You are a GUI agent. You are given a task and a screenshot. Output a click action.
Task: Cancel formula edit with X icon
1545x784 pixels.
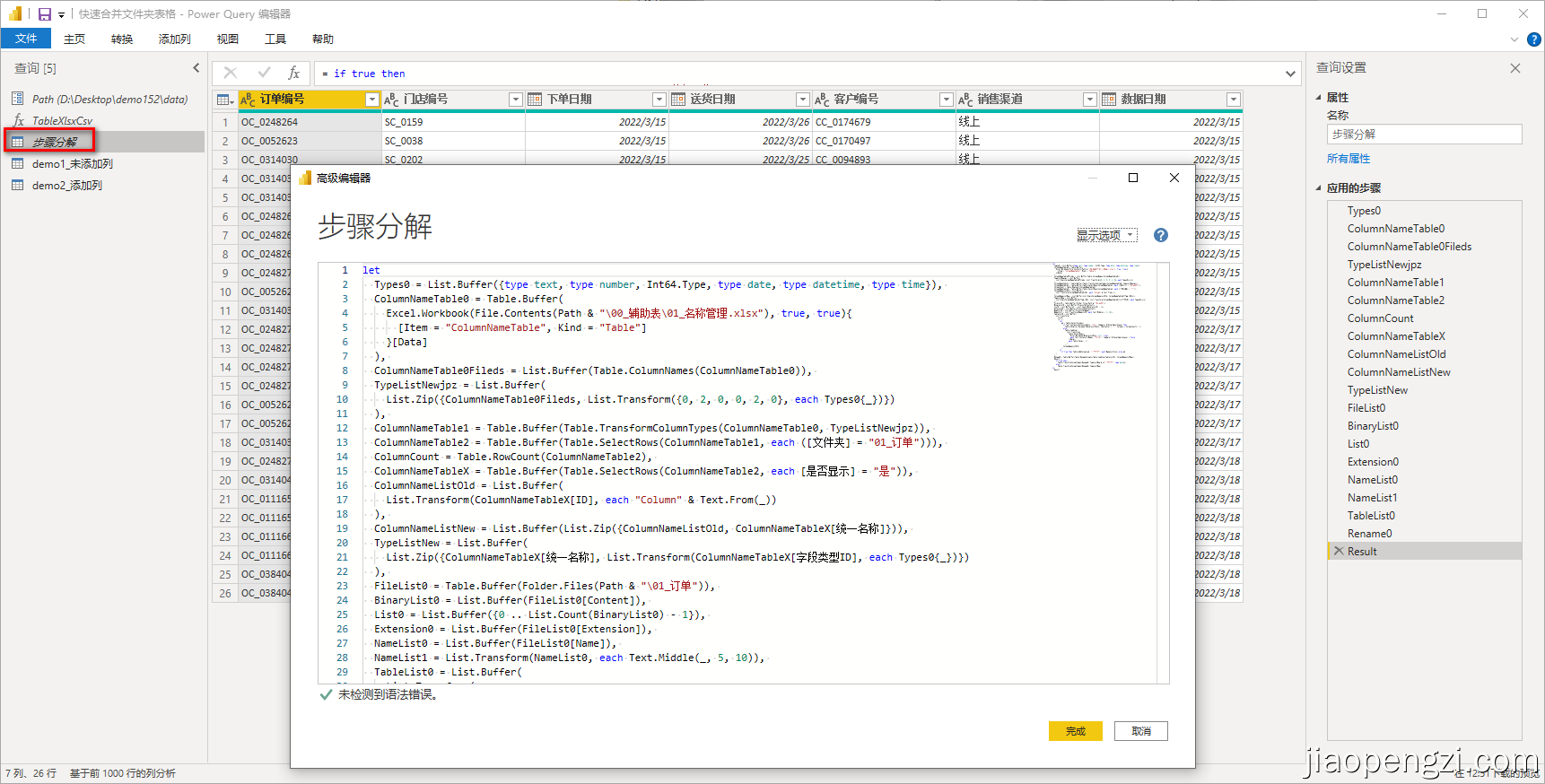(231, 73)
